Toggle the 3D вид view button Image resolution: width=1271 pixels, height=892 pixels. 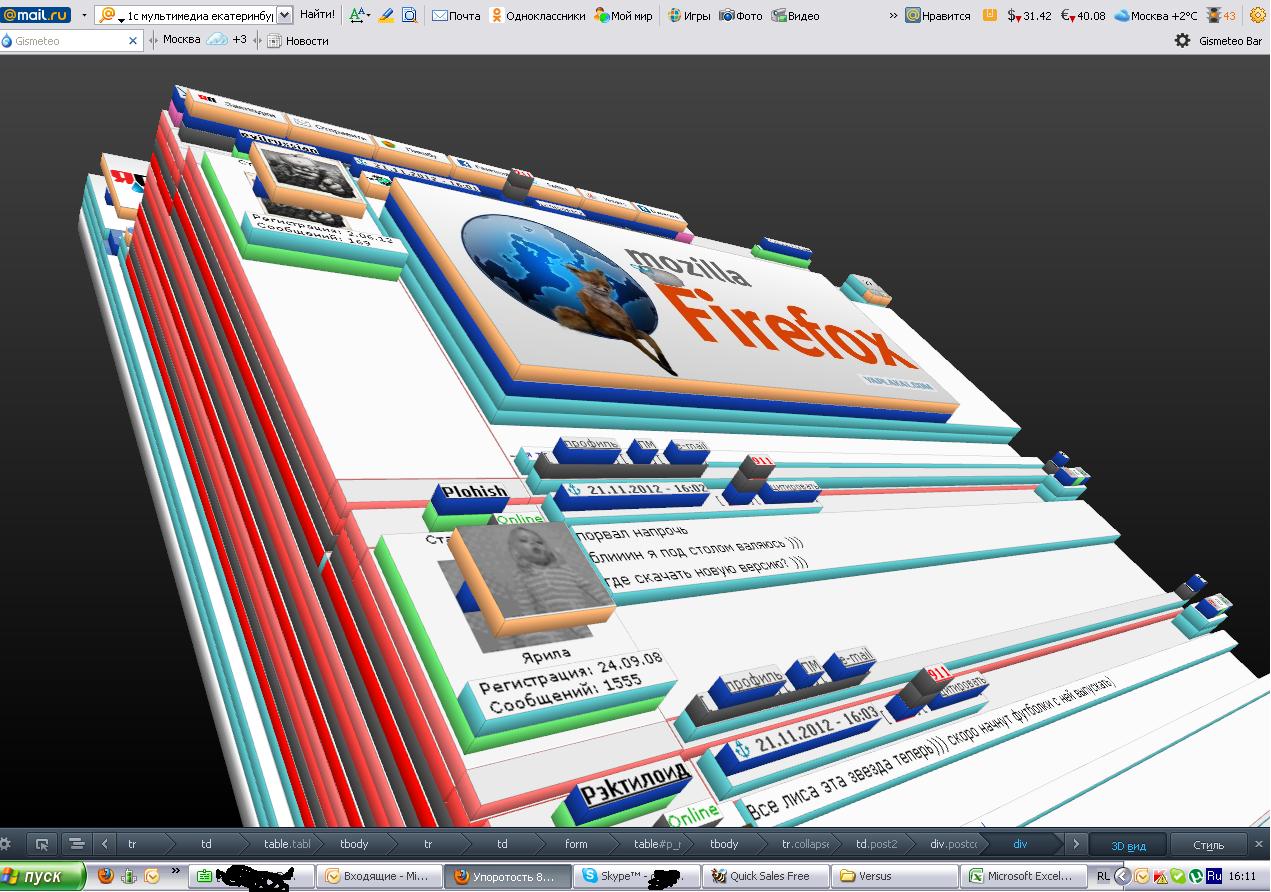(x=1128, y=845)
